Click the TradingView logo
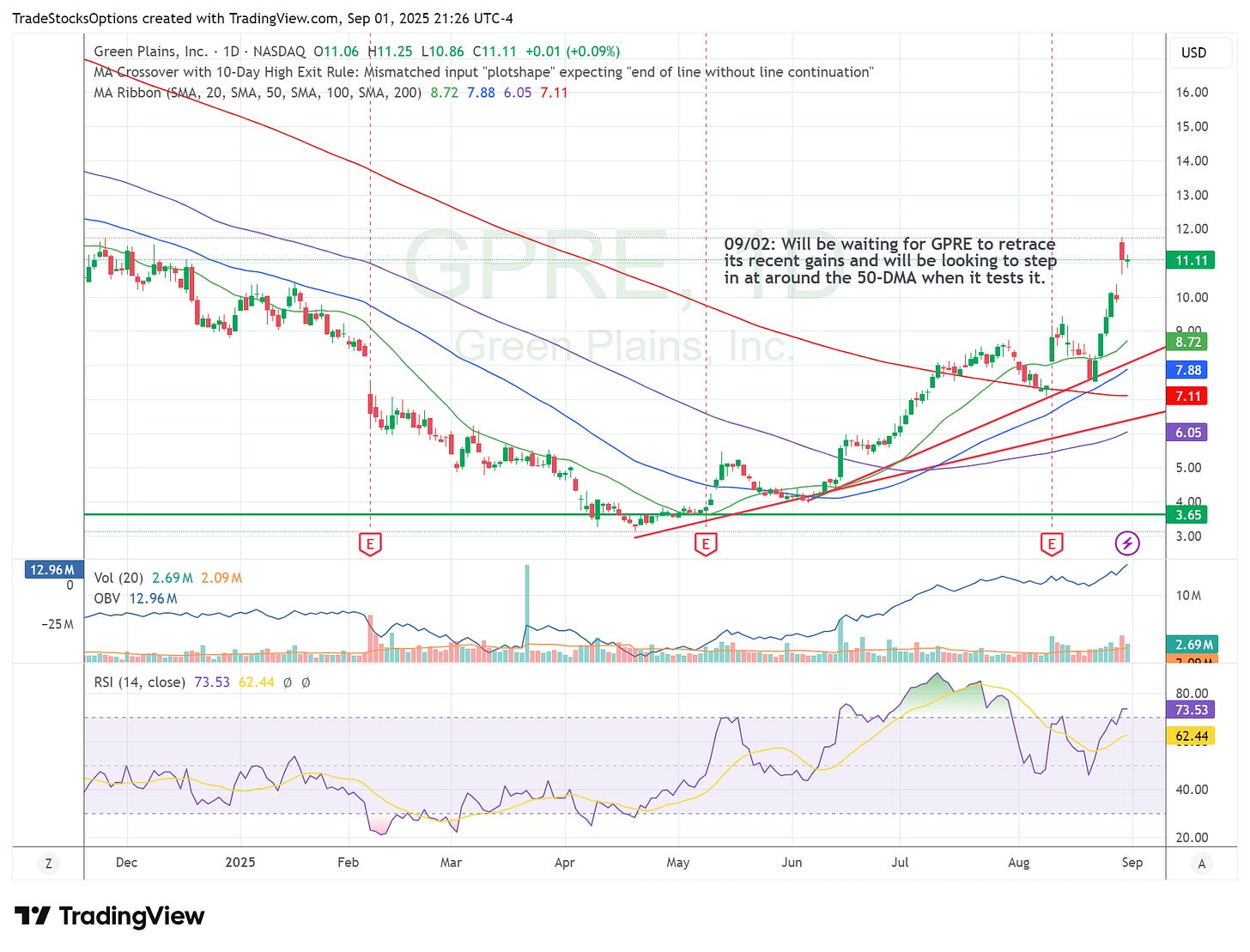This screenshot has width=1250, height=952. (x=110, y=916)
